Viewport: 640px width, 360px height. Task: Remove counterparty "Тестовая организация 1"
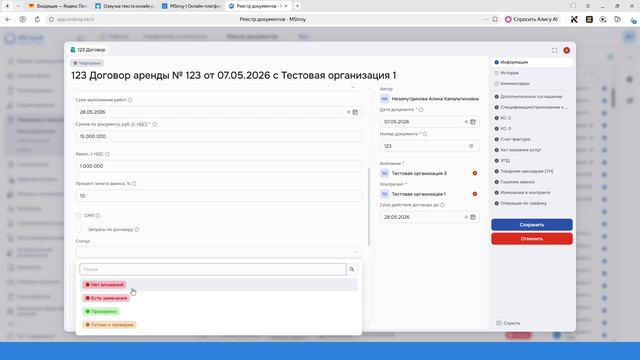(x=475, y=194)
